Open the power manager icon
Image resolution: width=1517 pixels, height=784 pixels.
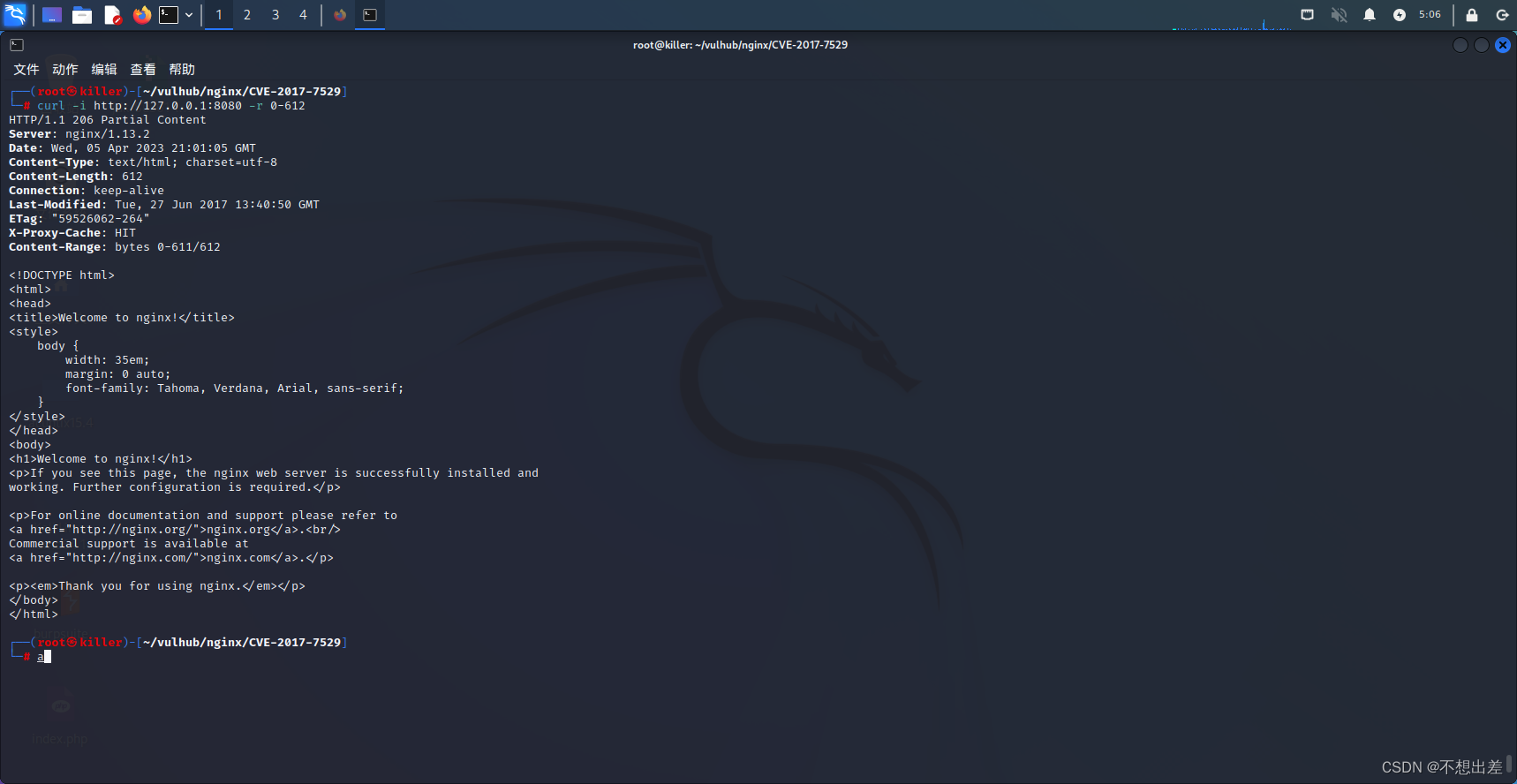click(x=1399, y=15)
